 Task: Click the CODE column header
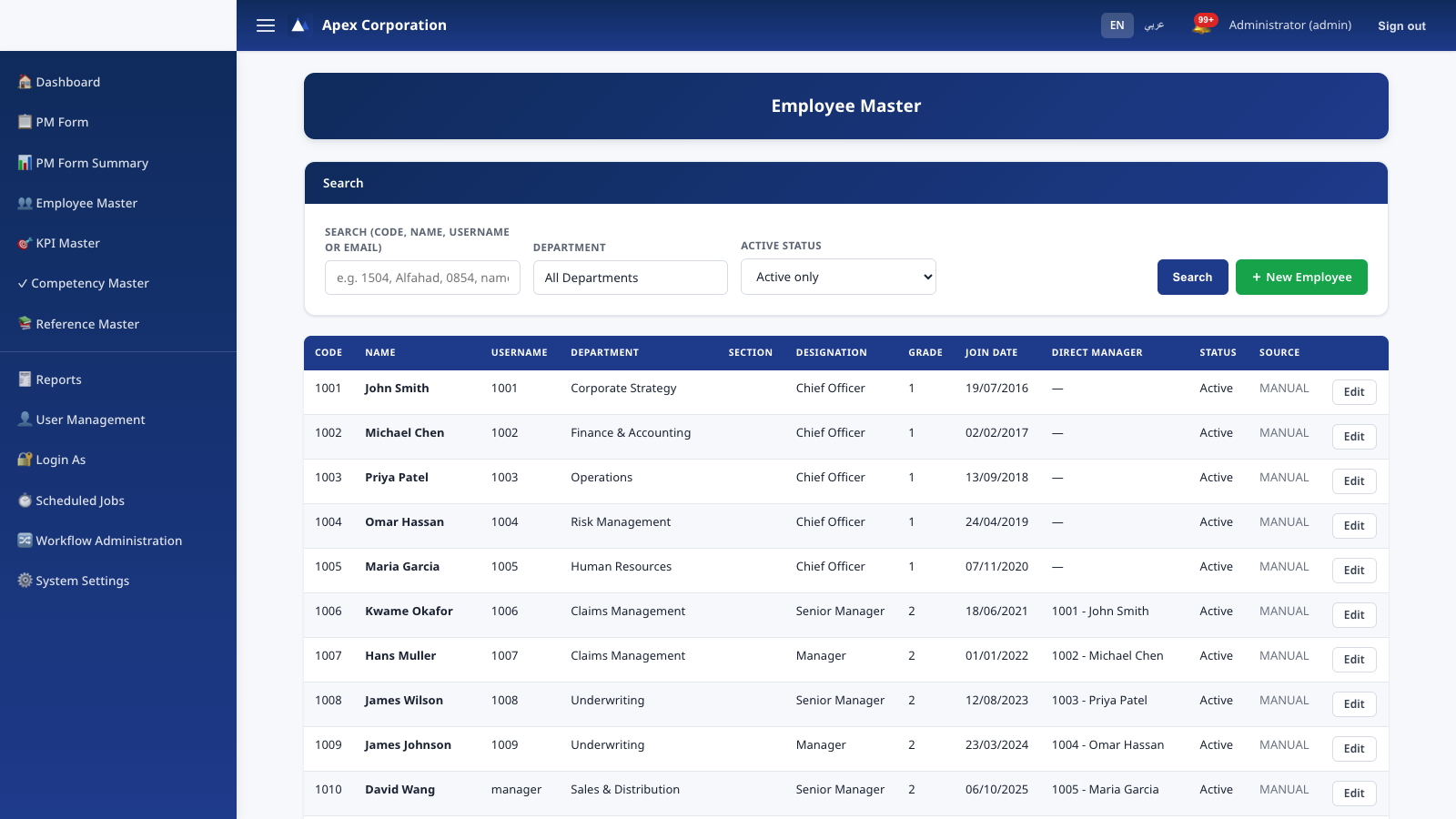(329, 353)
